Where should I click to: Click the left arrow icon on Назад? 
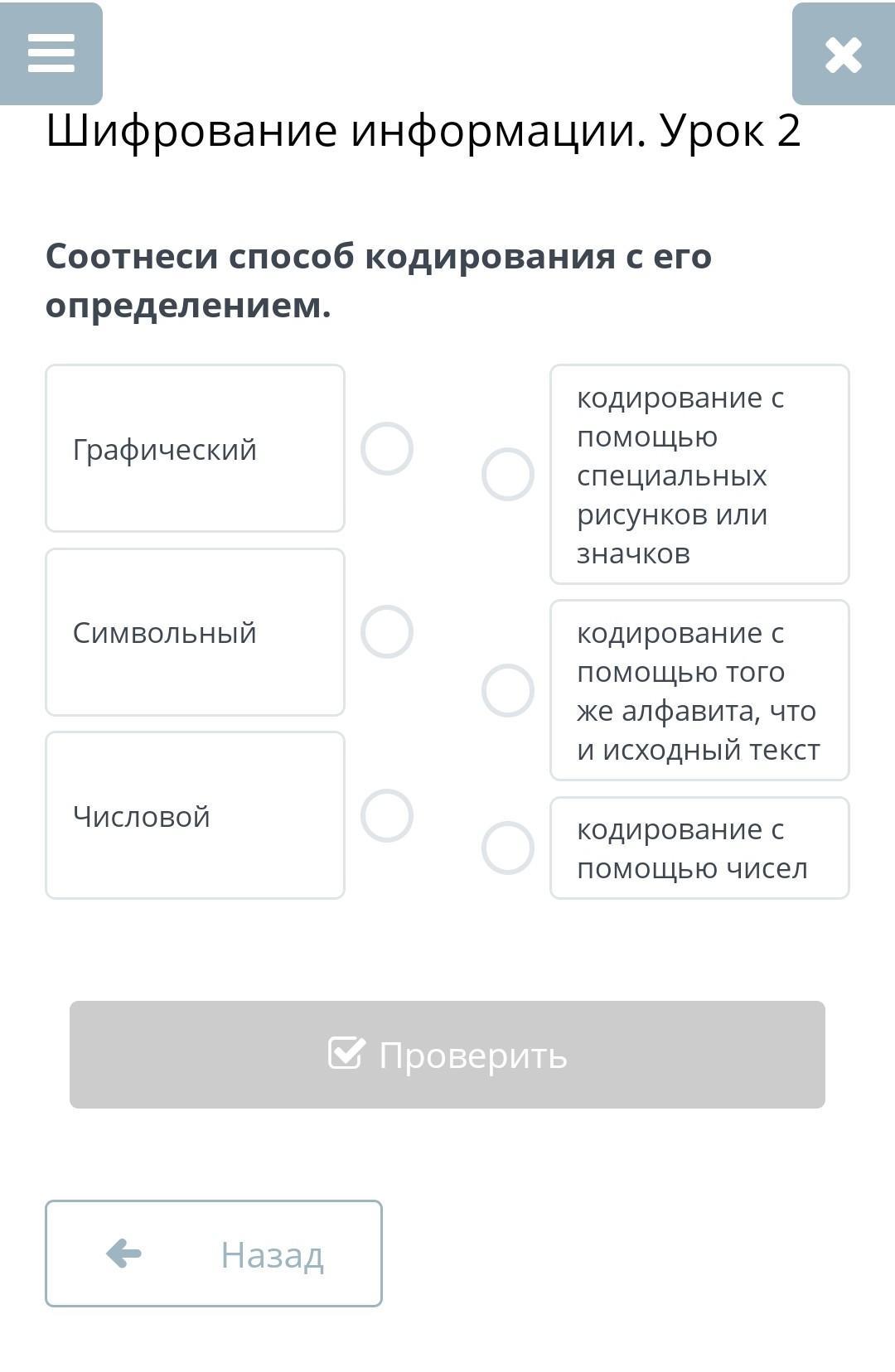124,1254
